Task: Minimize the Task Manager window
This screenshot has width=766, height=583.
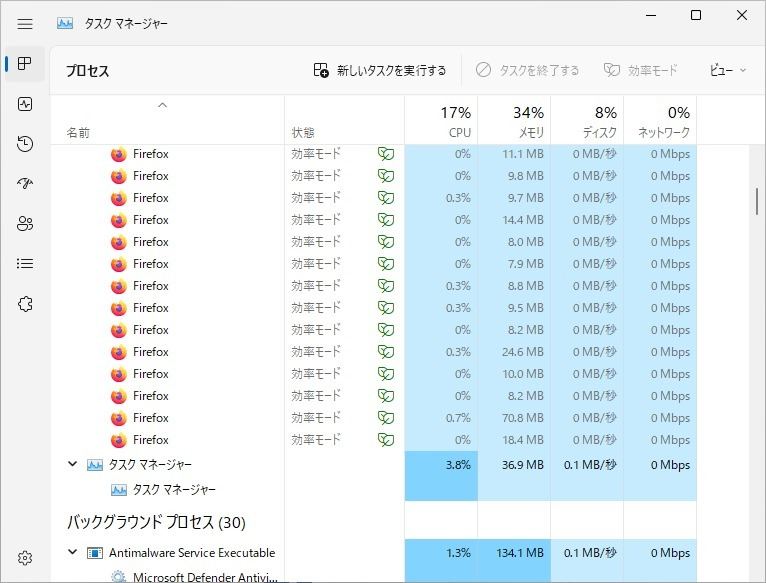Action: pos(651,15)
